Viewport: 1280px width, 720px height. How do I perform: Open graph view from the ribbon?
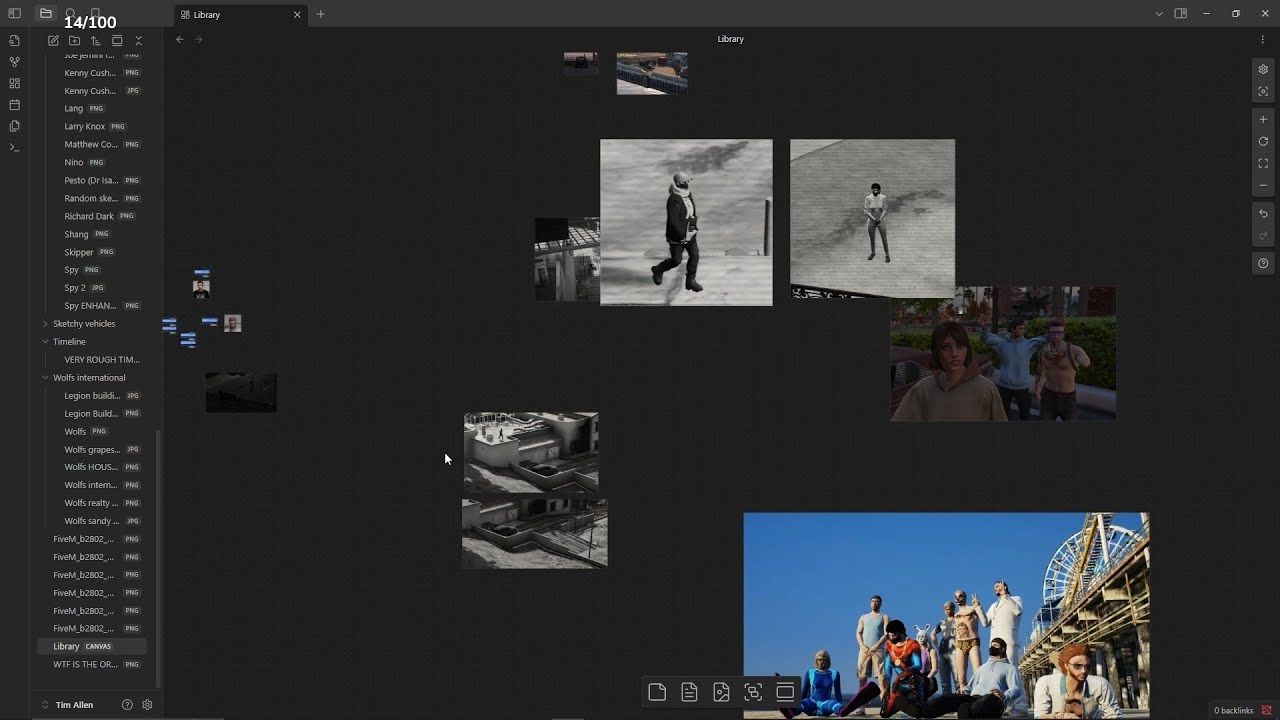point(14,62)
